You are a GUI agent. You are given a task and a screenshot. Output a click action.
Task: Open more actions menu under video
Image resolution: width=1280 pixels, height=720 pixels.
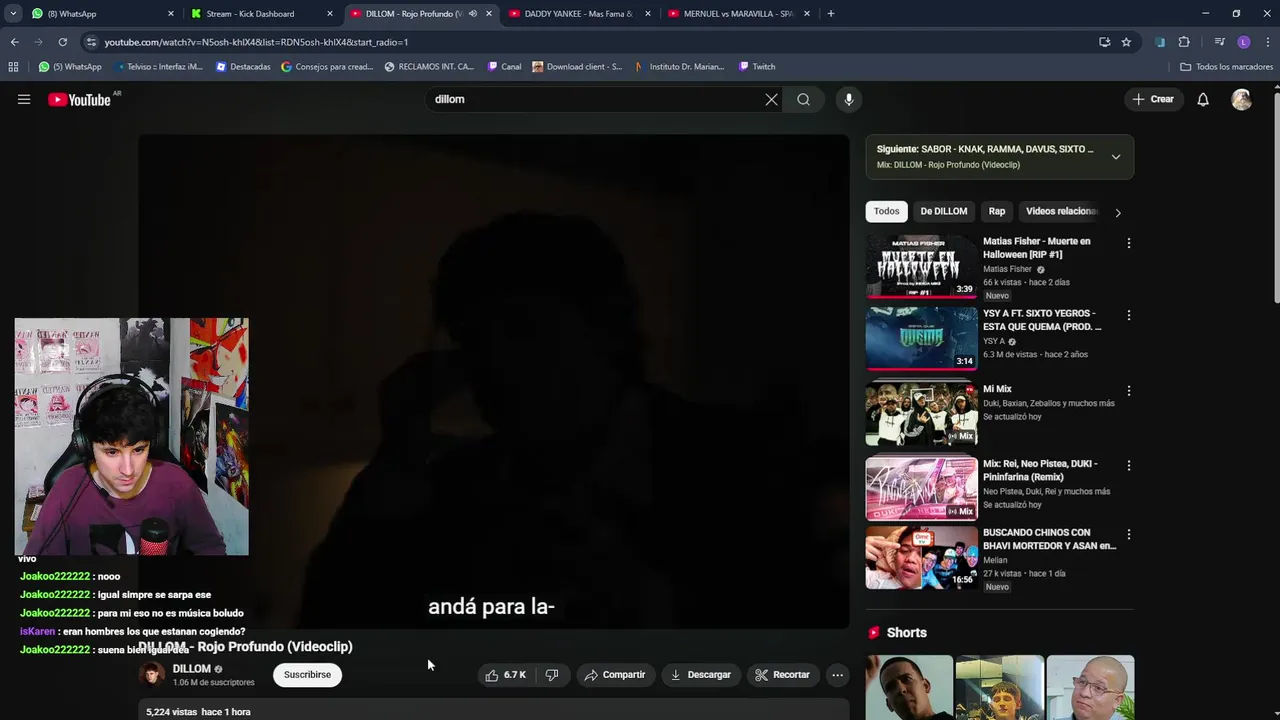[837, 675]
